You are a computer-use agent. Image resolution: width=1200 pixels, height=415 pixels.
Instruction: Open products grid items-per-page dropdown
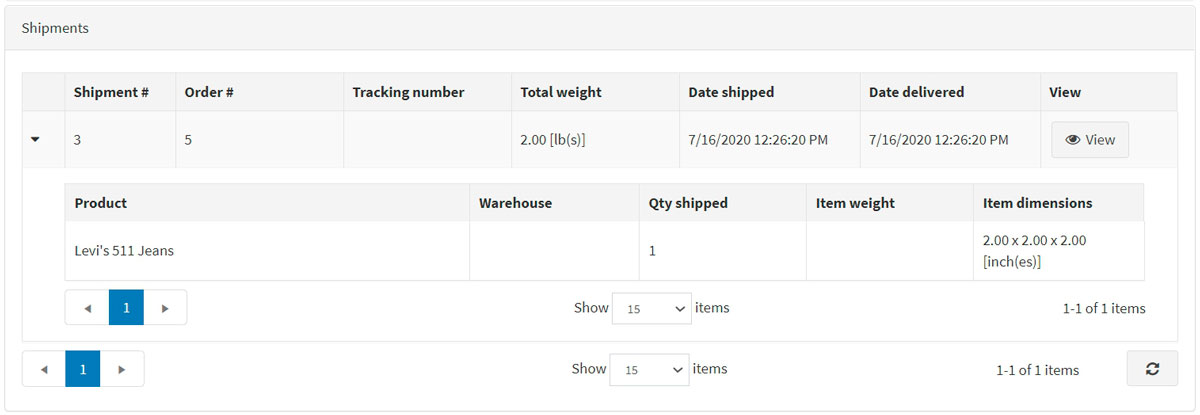[x=651, y=309]
